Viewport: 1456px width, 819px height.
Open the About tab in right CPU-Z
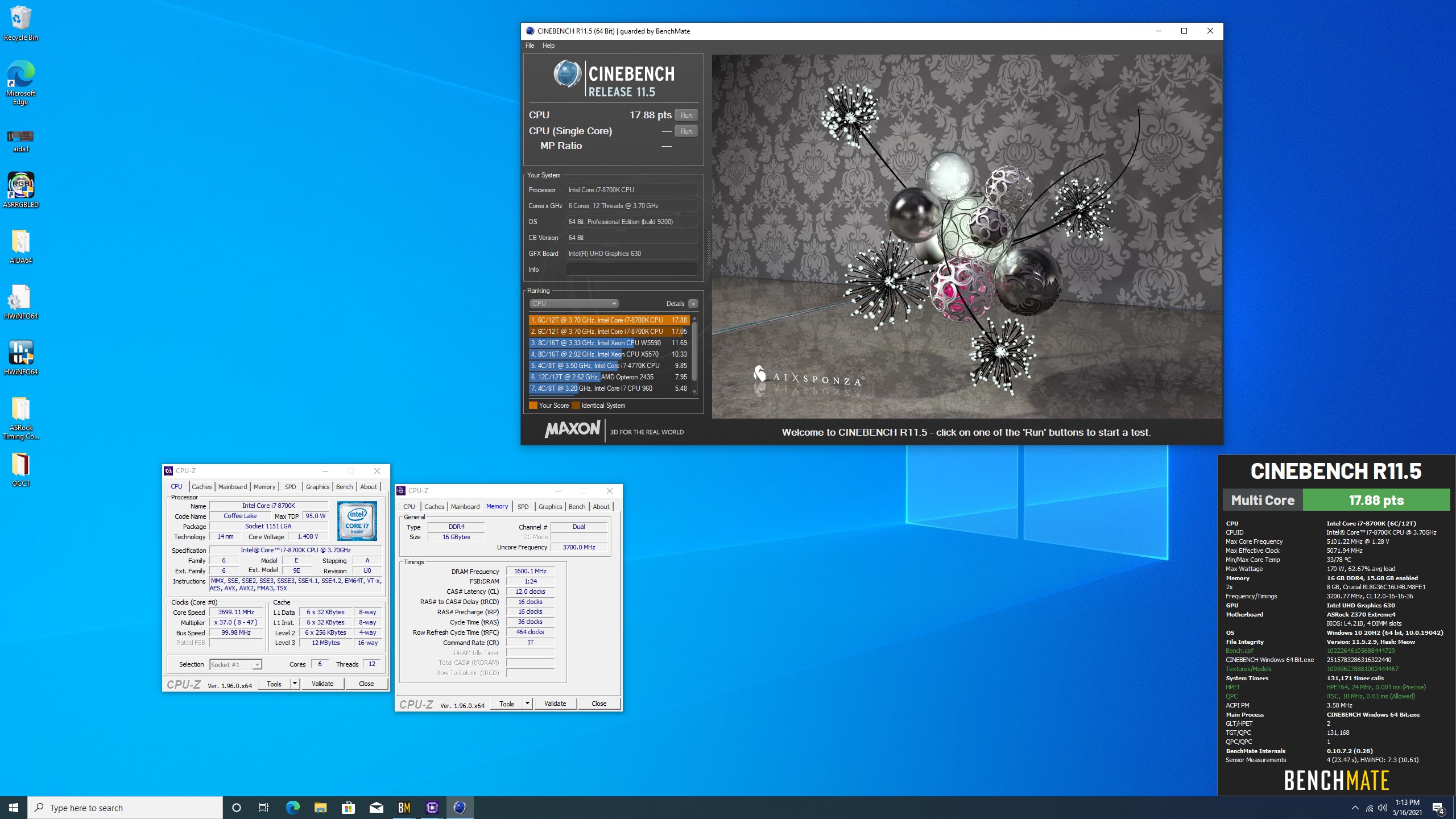601,507
